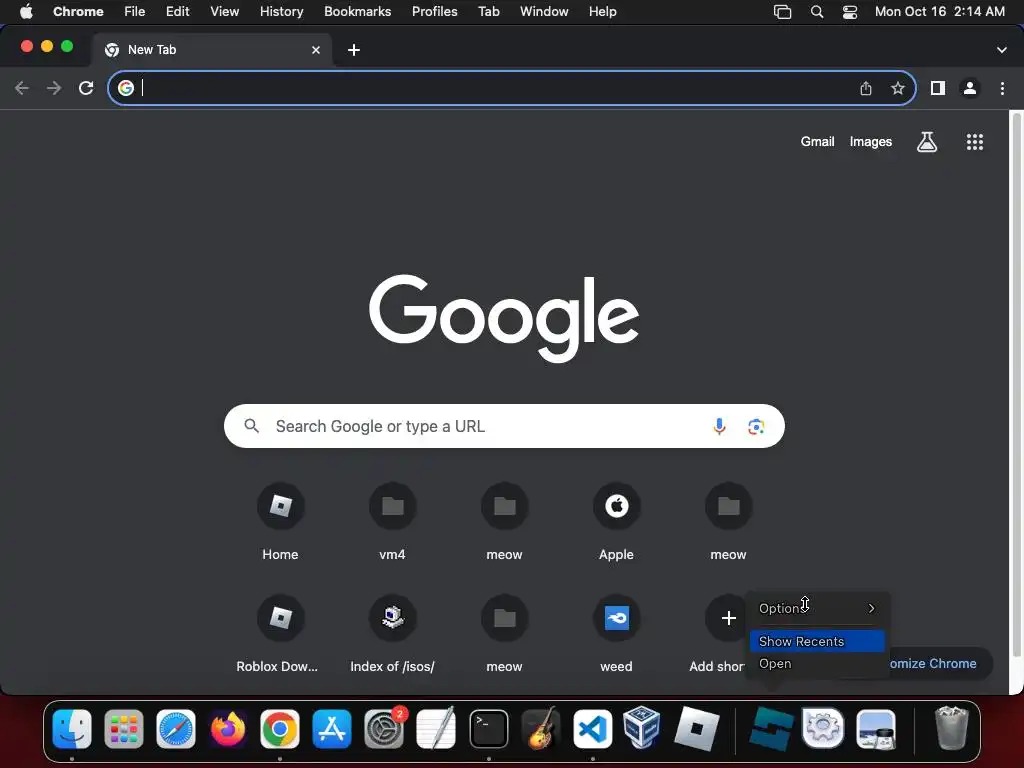This screenshot has height=768, width=1024.
Task: Expand the Options submenu arrow
Action: [x=871, y=608]
